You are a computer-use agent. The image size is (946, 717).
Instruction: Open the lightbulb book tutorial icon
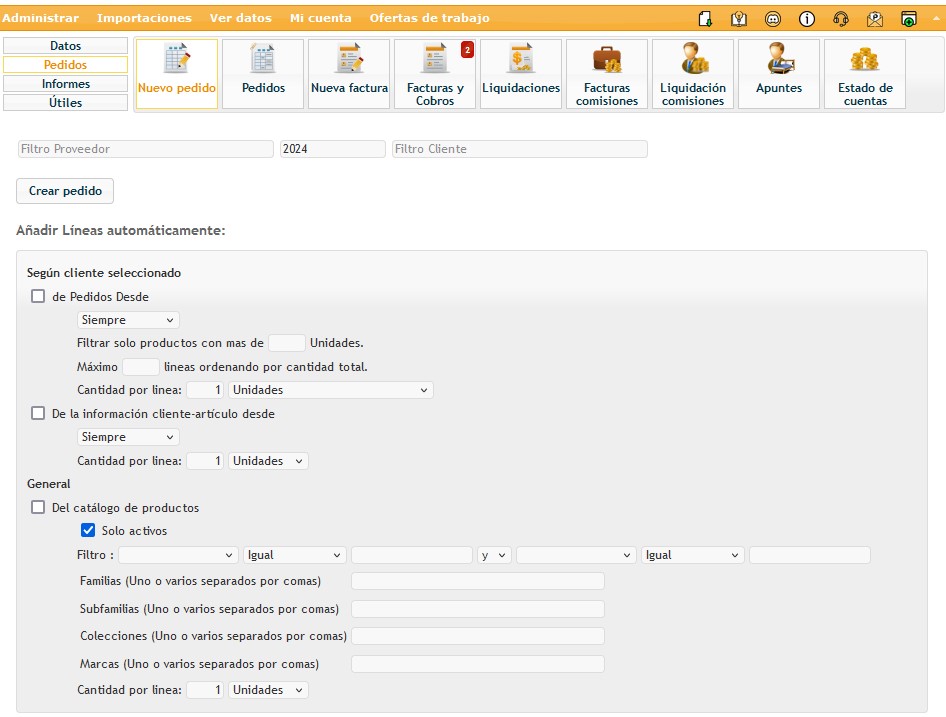[738, 19]
